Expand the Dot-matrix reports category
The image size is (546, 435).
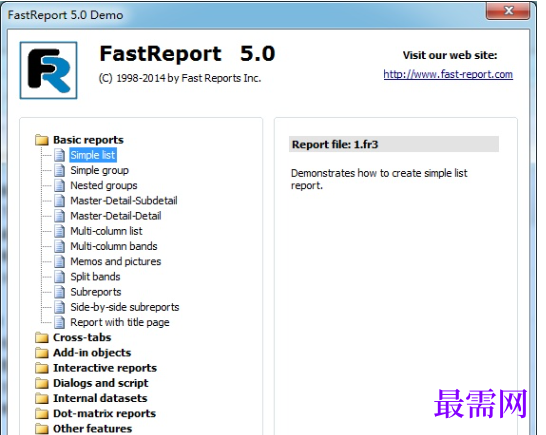[x=104, y=414]
